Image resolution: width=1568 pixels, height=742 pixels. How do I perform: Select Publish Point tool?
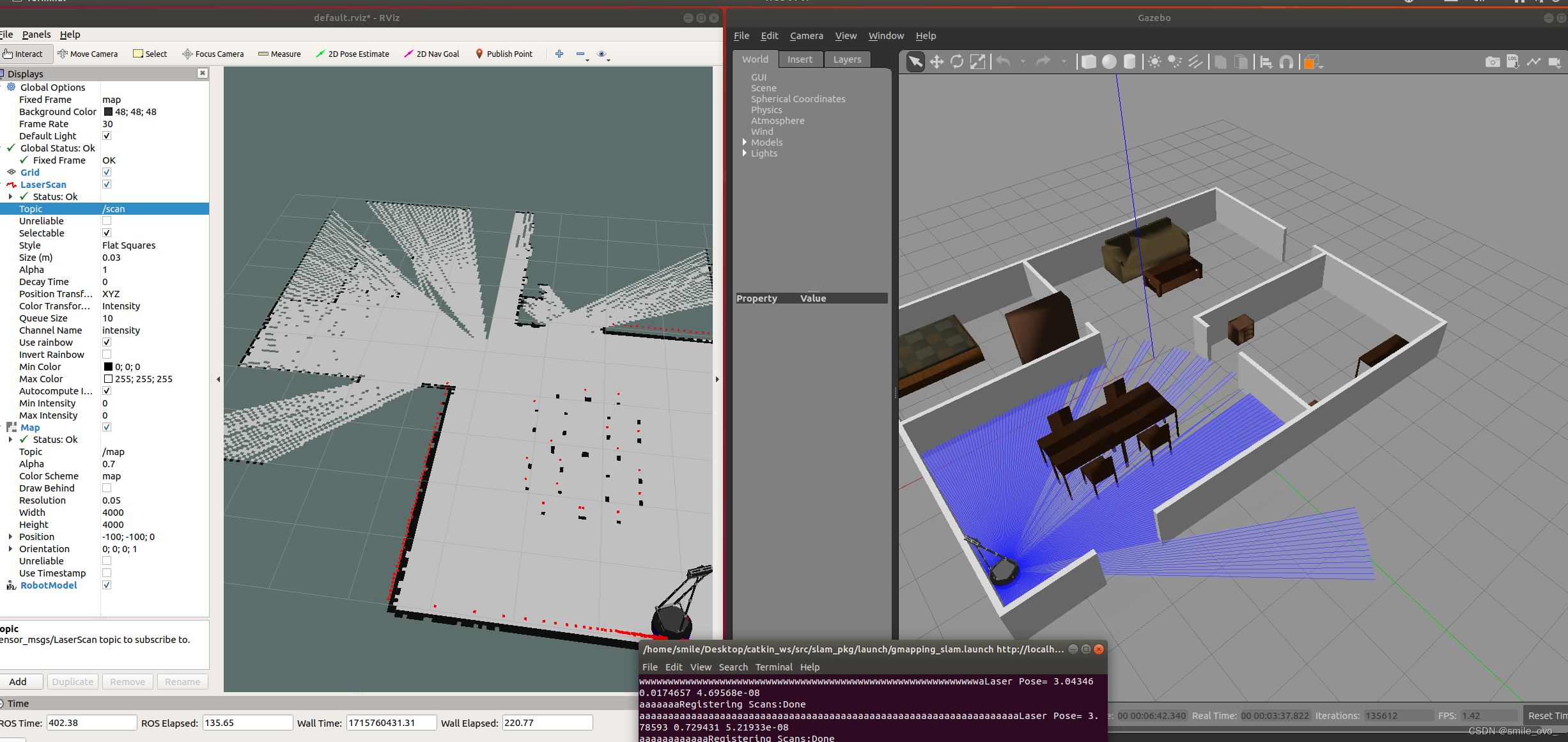click(x=504, y=54)
